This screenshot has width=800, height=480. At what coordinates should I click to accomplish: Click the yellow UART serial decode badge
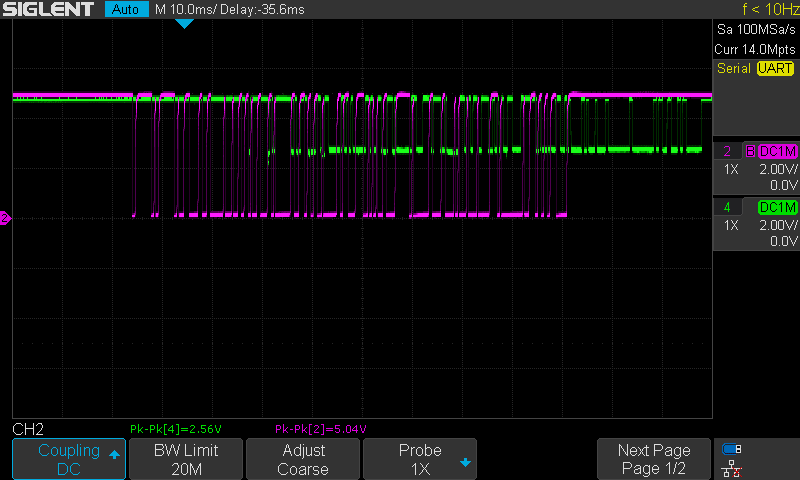[x=775, y=68]
